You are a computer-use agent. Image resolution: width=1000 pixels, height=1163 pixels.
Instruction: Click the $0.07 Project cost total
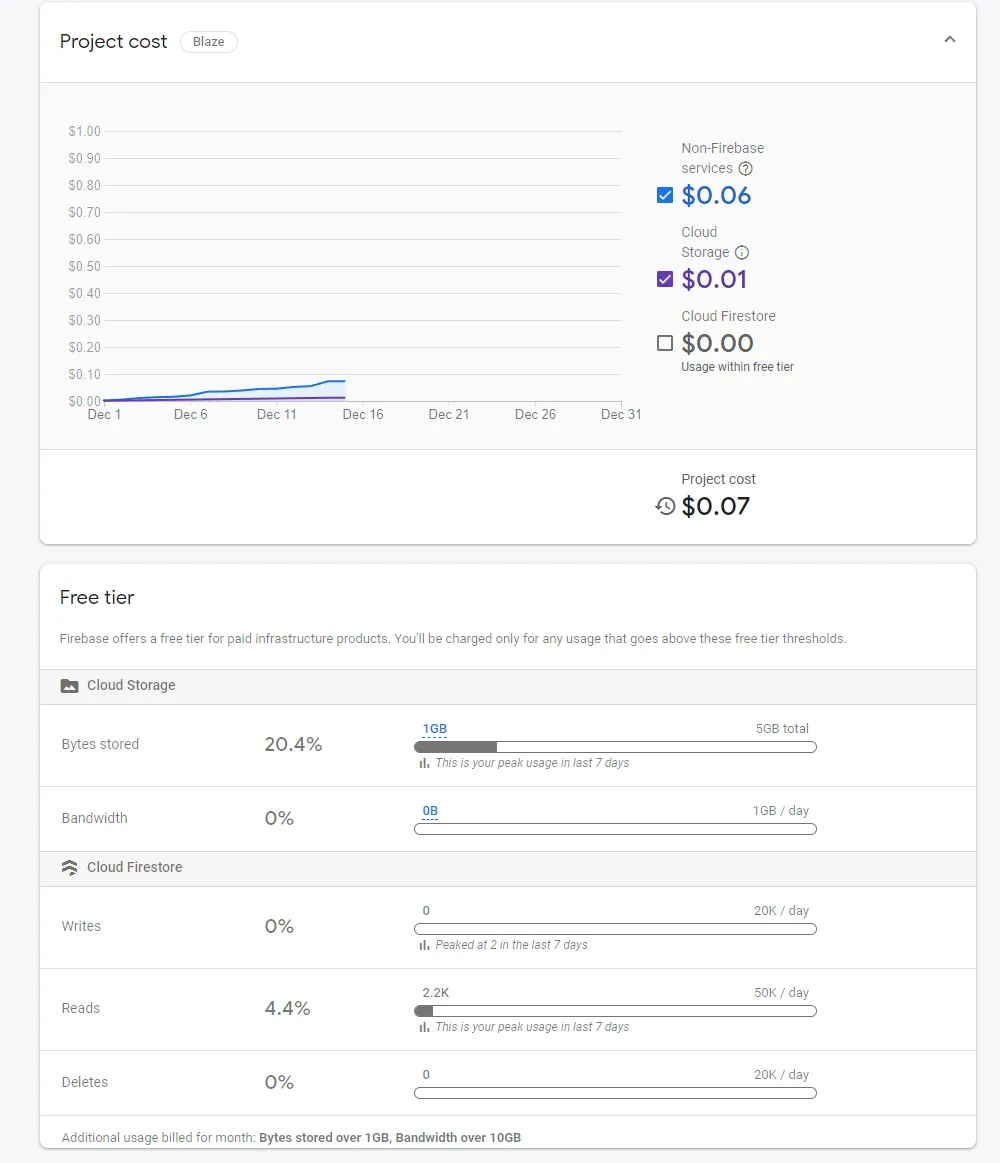(715, 506)
